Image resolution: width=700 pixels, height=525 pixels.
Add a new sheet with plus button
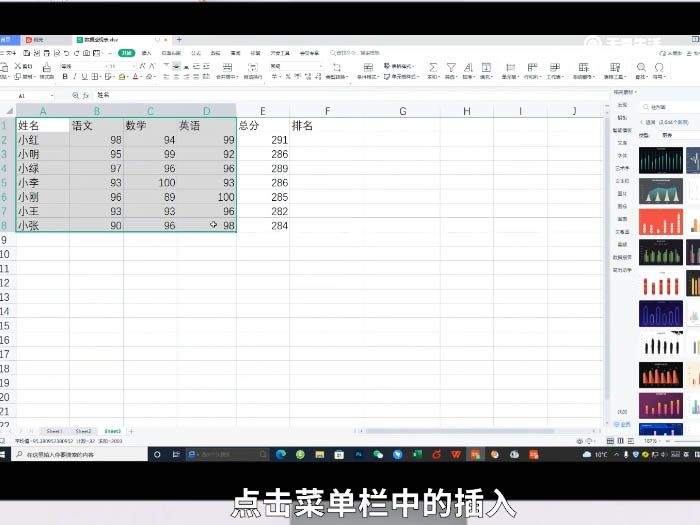(131, 431)
